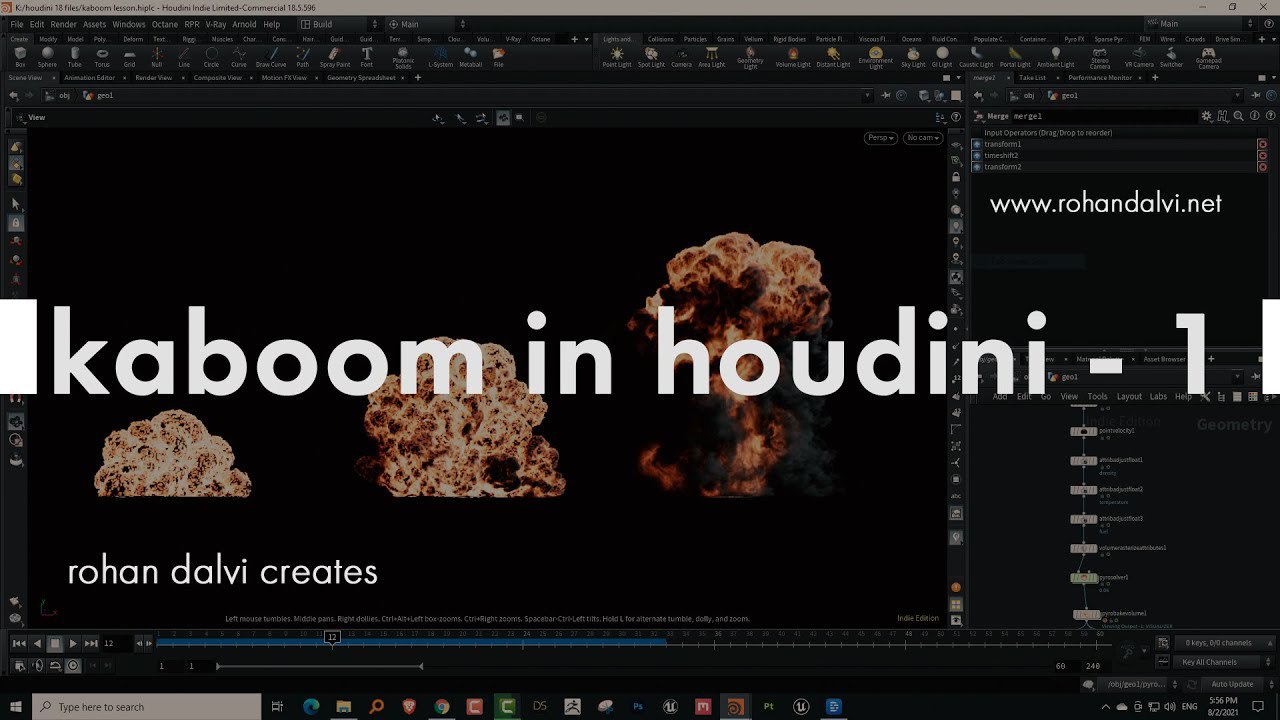
Task: Open the Render menu
Action: point(63,24)
